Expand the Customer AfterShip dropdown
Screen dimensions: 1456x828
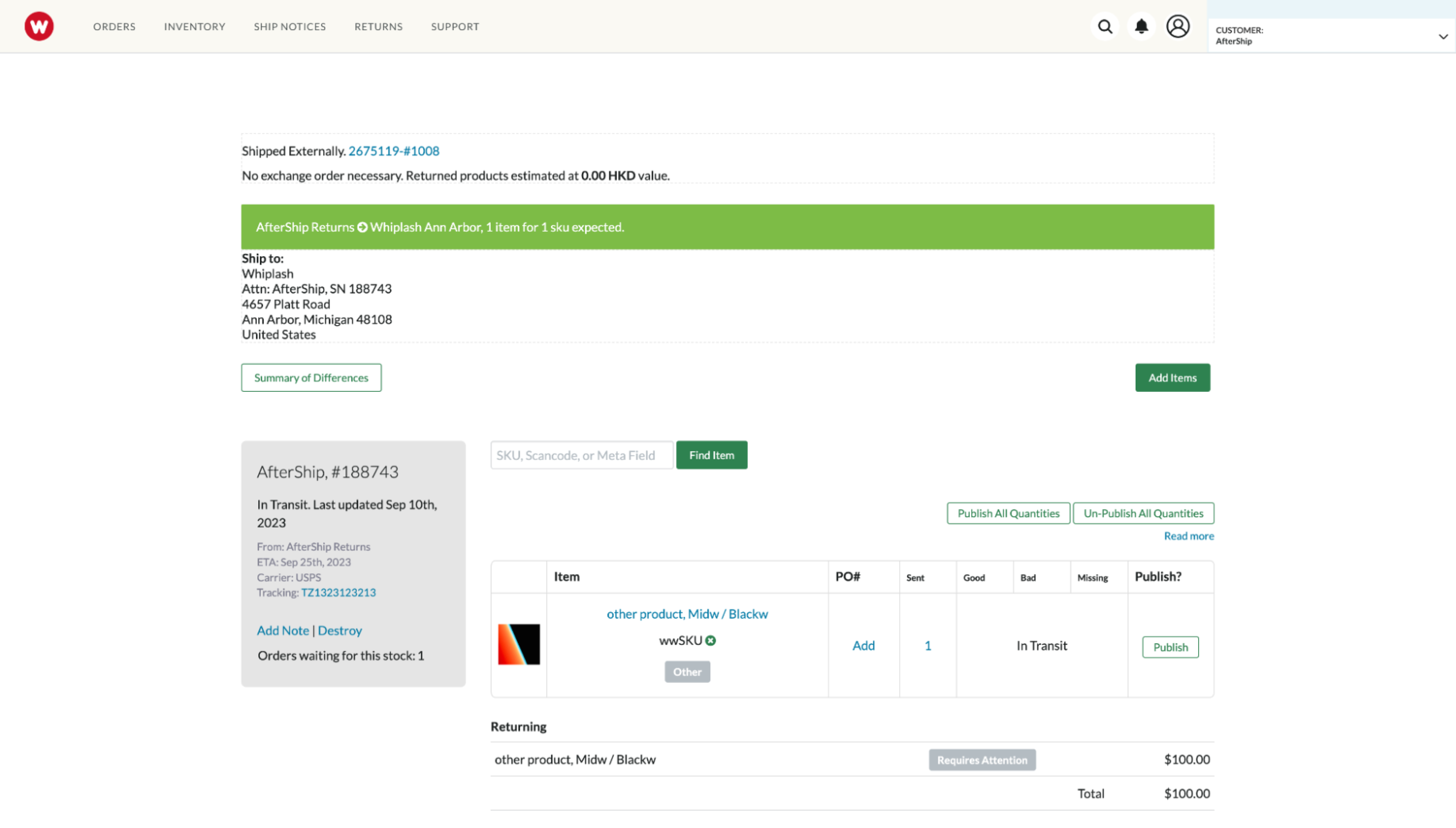[1331, 35]
